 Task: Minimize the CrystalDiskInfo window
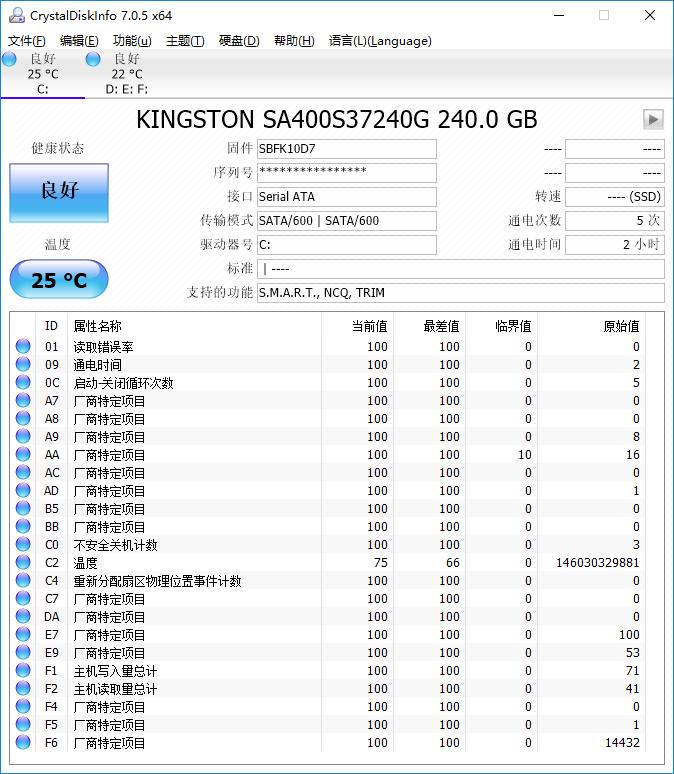point(559,15)
